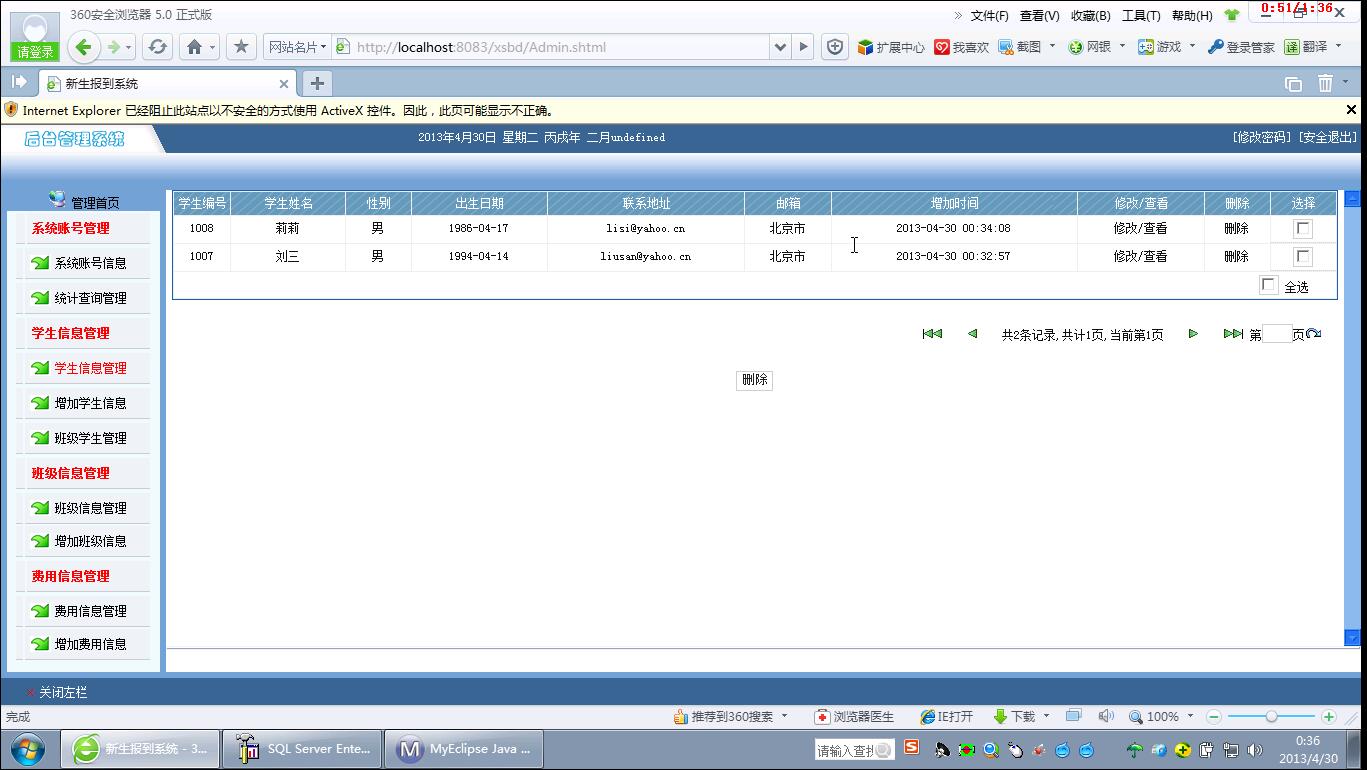Select the 新生报到系统 browser tab

(168, 84)
